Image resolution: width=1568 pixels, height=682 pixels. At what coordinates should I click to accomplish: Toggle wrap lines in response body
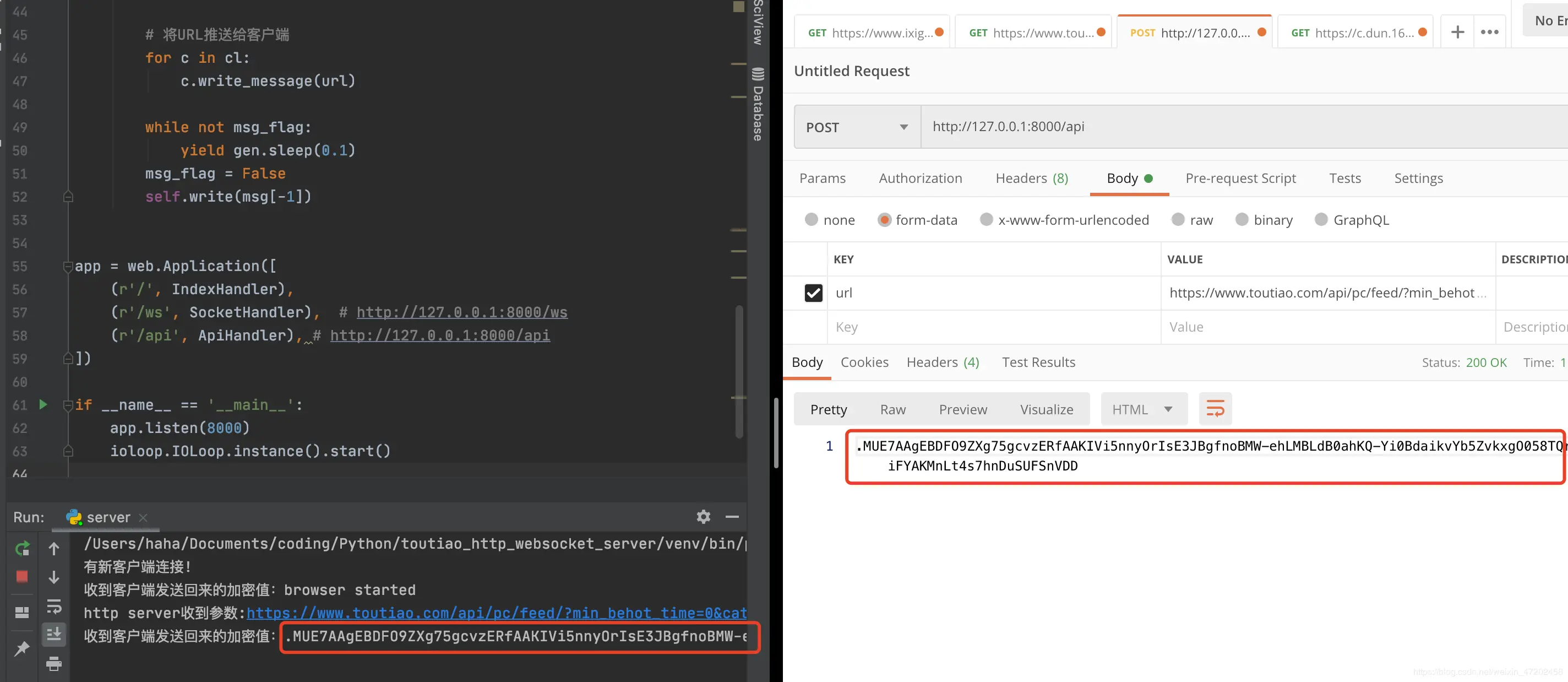[1215, 409]
